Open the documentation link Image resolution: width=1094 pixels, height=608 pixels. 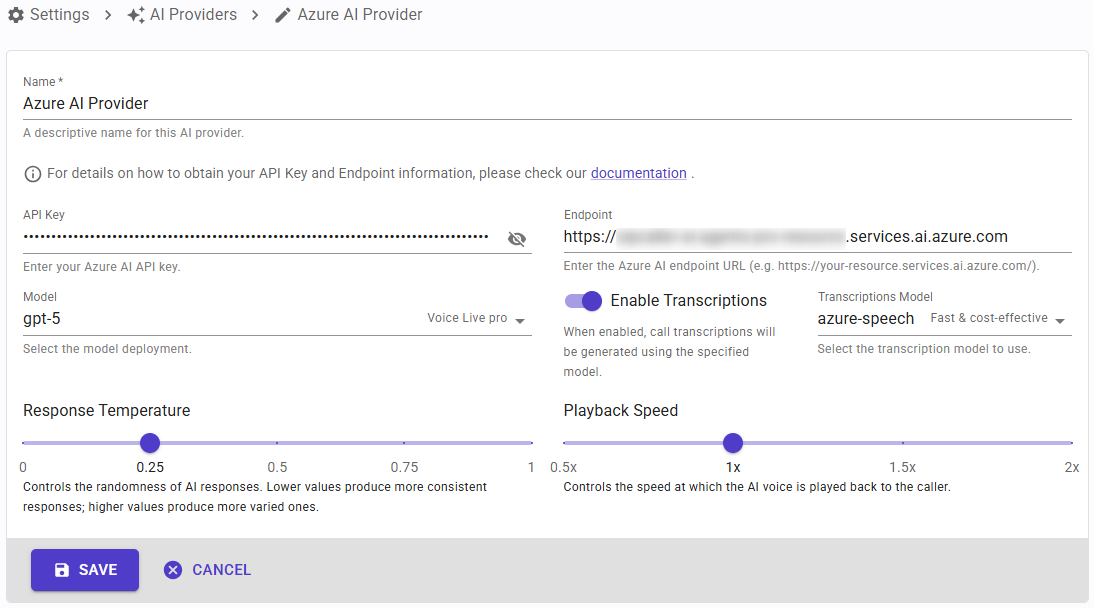(638, 173)
